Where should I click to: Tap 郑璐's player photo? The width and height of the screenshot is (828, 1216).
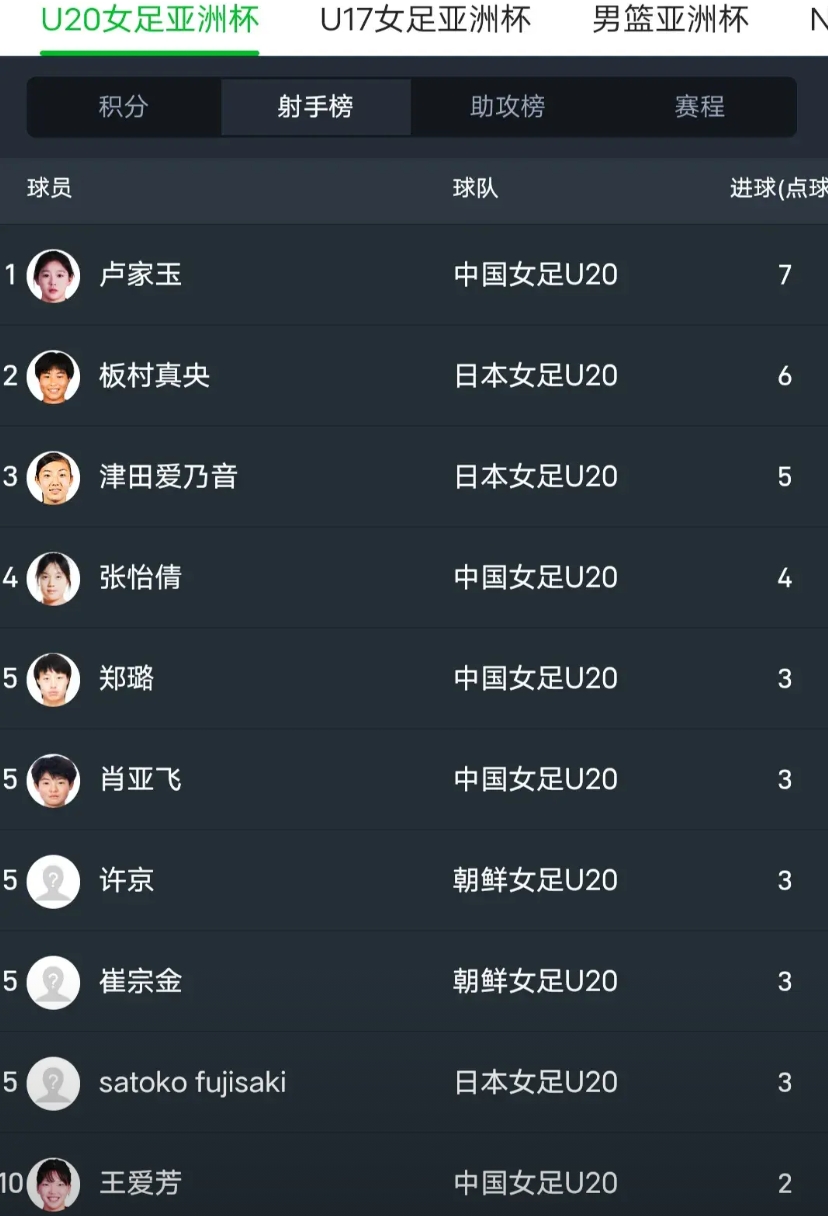point(53,679)
